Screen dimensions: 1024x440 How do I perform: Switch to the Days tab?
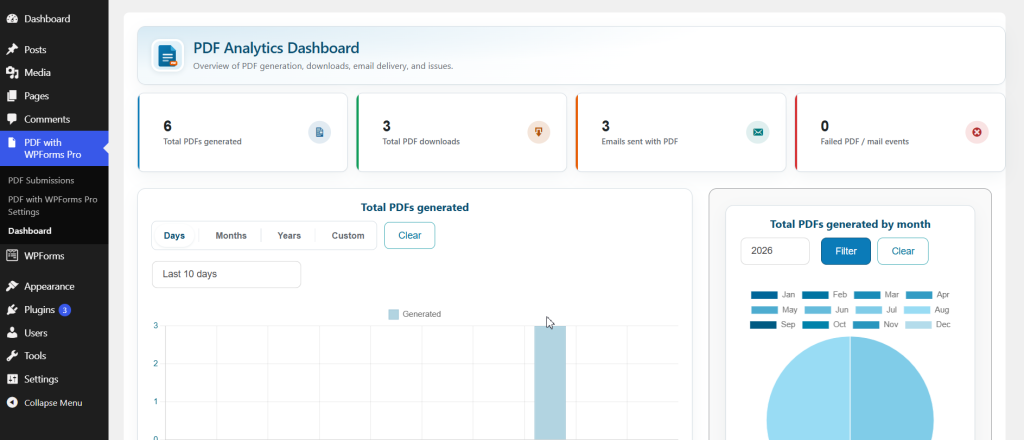(x=174, y=236)
